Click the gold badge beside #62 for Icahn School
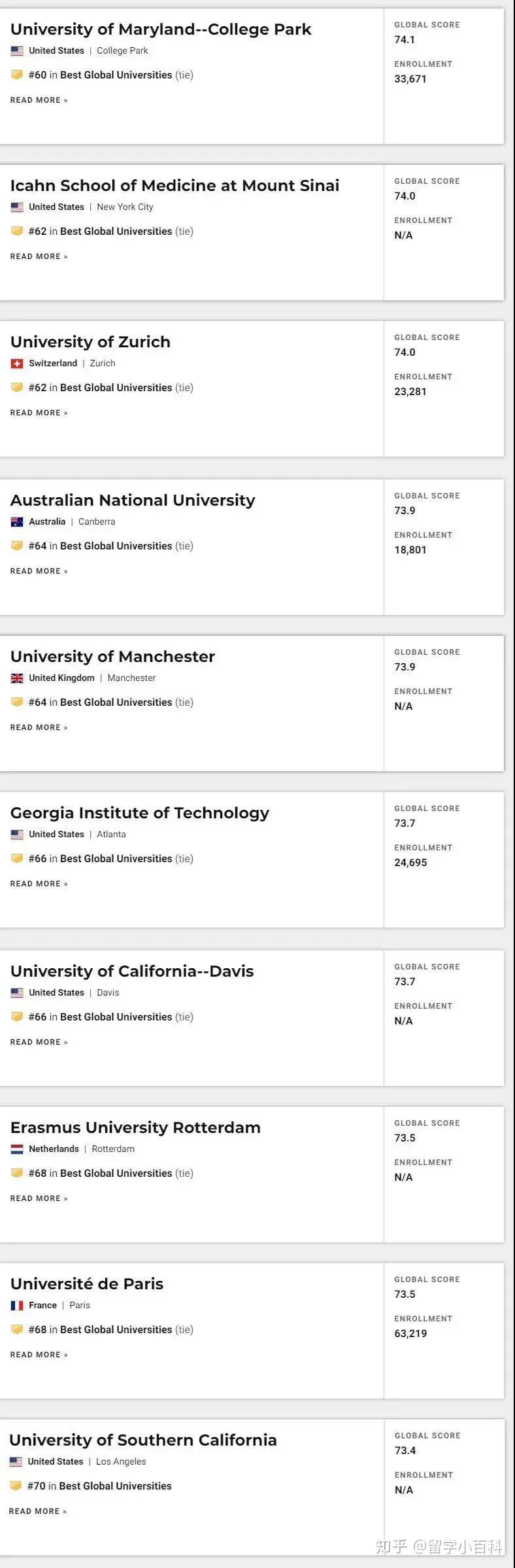Viewport: 515px width, 1568px height. click(17, 231)
